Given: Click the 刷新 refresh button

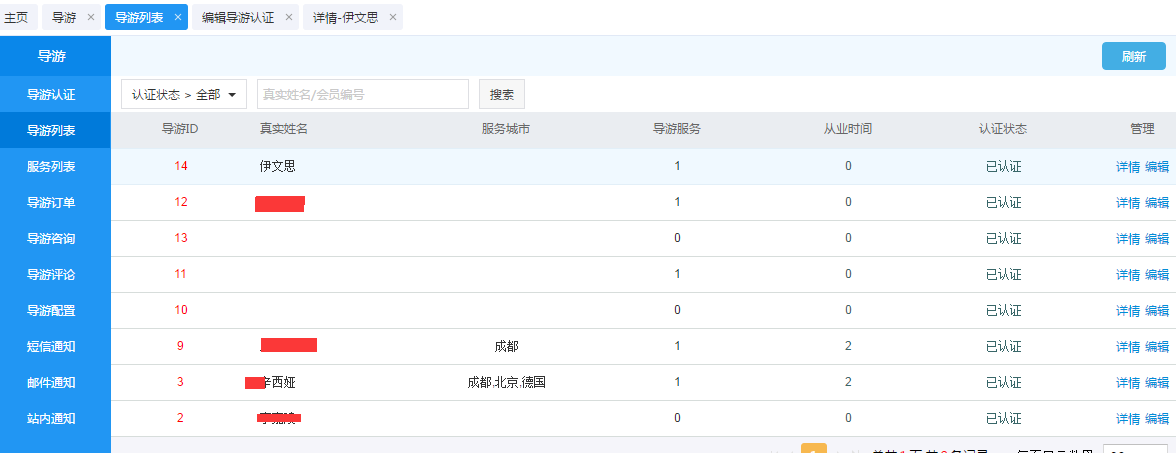Looking at the screenshot, I should [x=1133, y=57].
